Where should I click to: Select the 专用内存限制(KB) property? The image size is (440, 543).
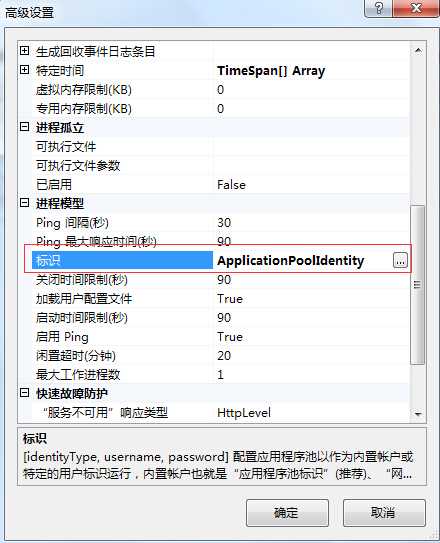(84, 109)
